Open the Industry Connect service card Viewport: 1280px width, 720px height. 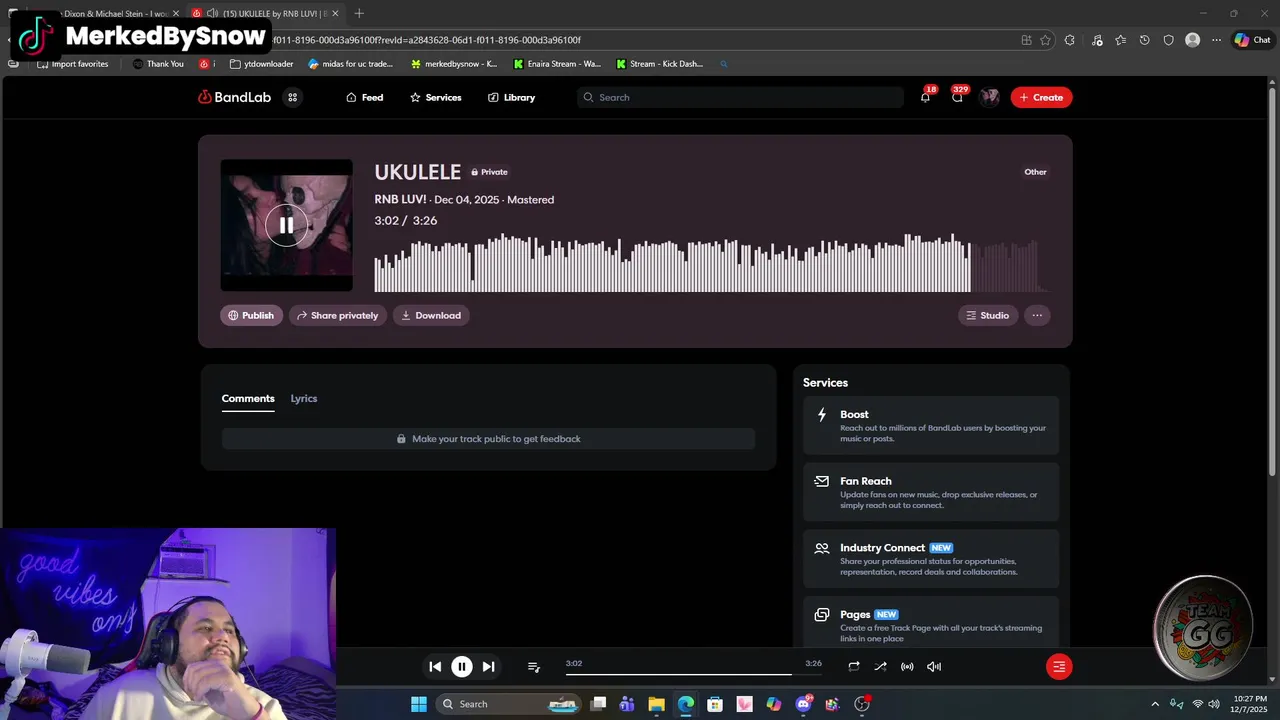(x=931, y=559)
